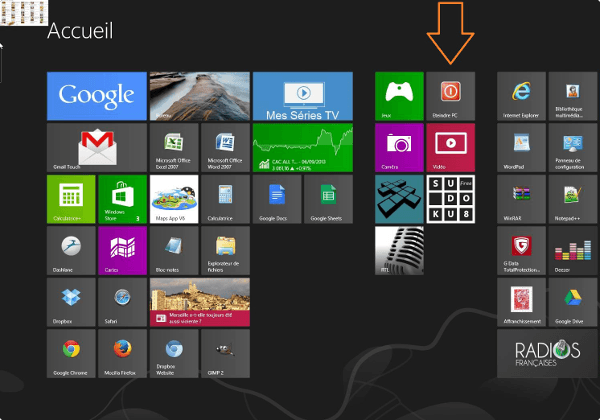600x420 pixels.
Task: Launch Google Chrome
Action: pyautogui.click(x=71, y=353)
